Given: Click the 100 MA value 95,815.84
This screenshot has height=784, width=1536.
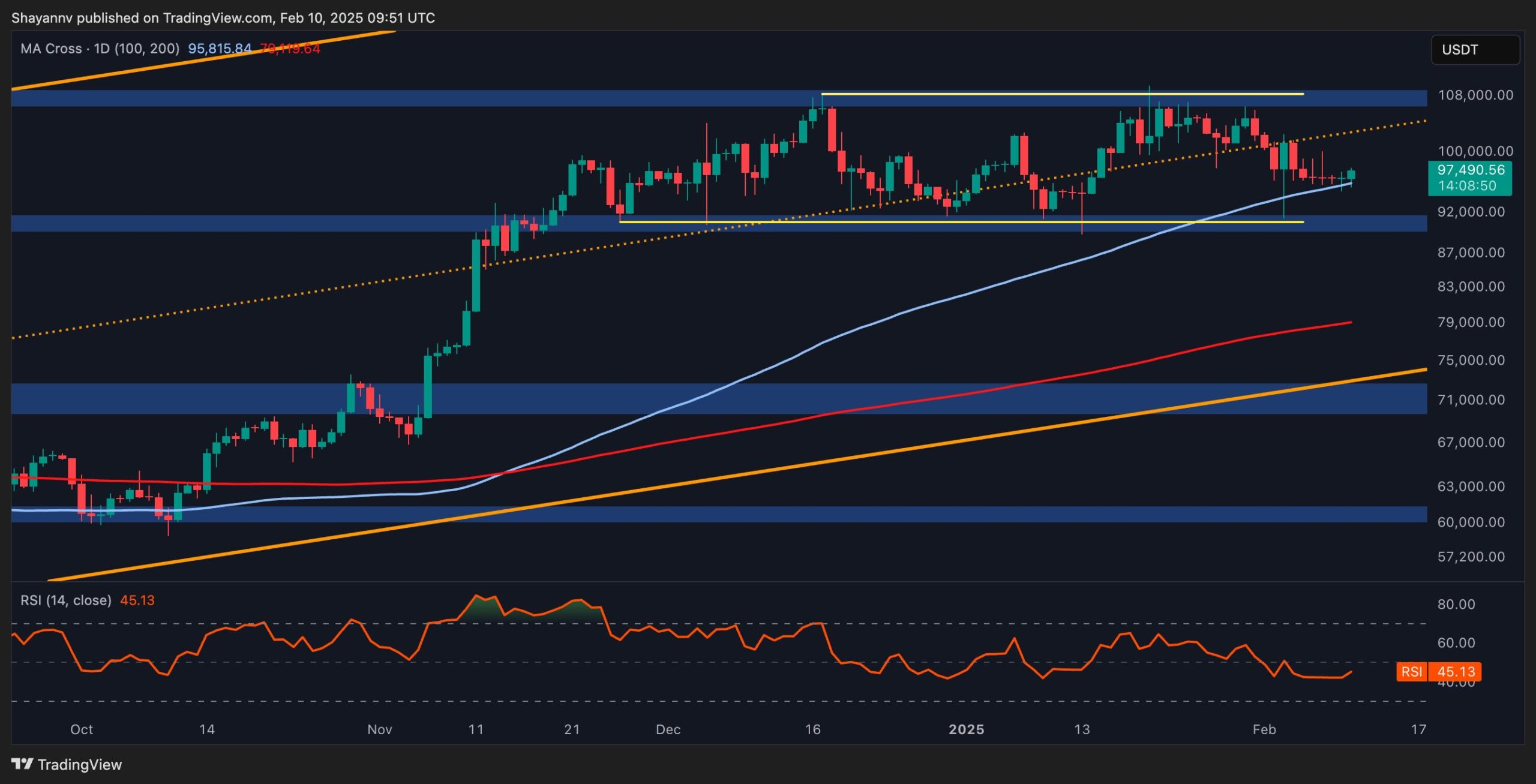Looking at the screenshot, I should point(220,49).
